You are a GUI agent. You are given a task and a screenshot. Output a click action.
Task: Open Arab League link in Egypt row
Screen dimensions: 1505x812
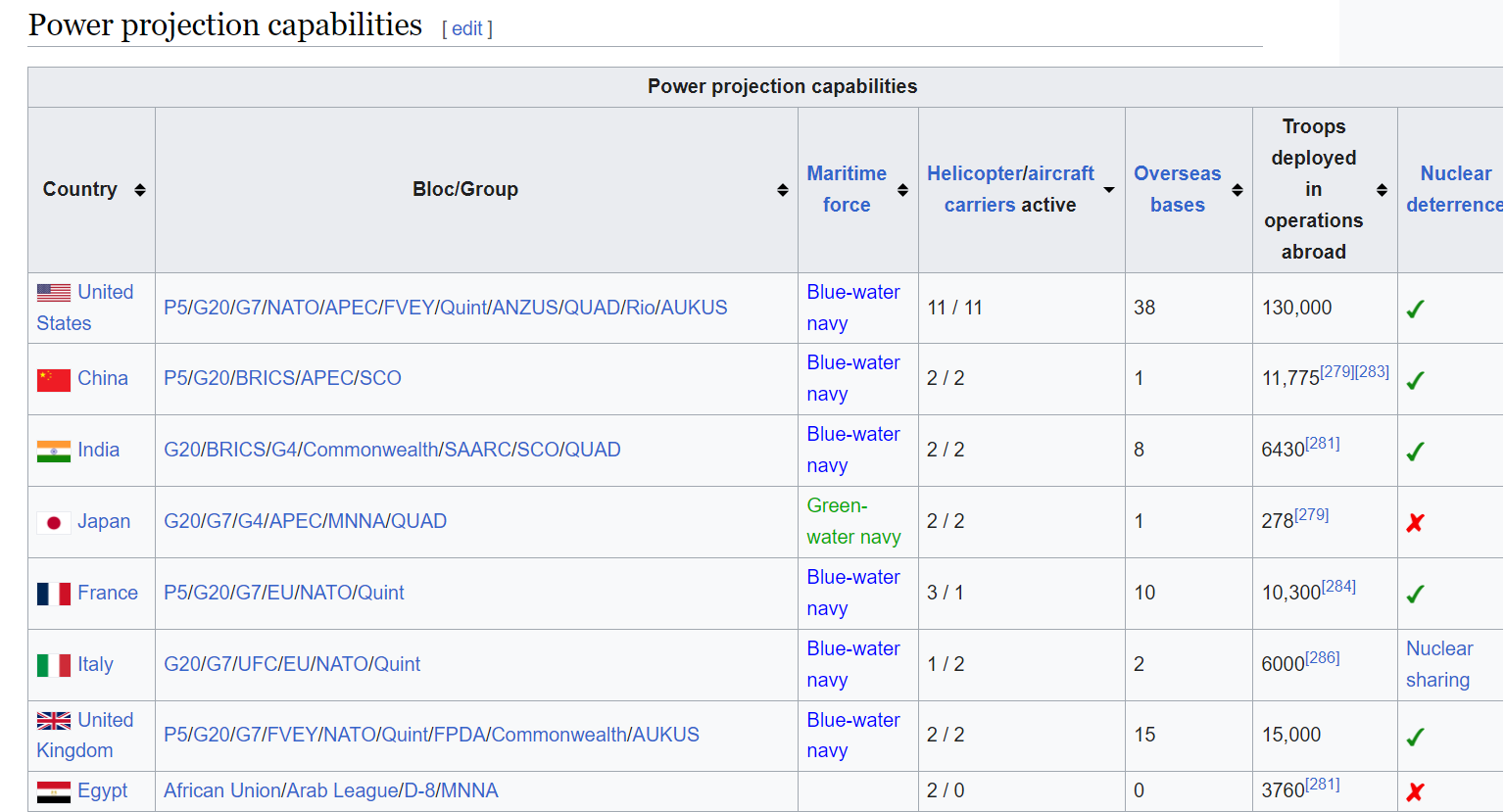342,790
